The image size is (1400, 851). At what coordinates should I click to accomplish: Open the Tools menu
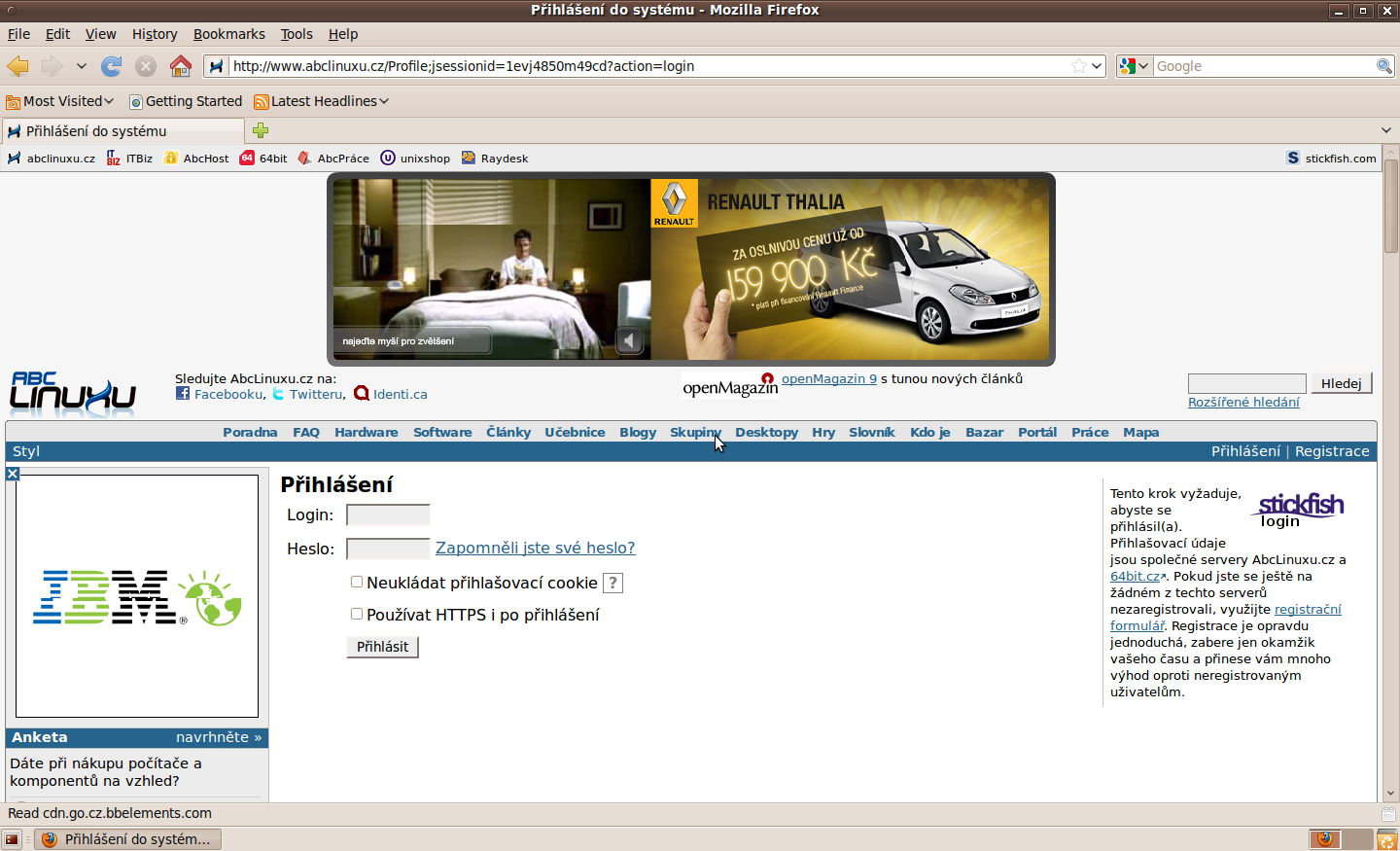[x=297, y=34]
